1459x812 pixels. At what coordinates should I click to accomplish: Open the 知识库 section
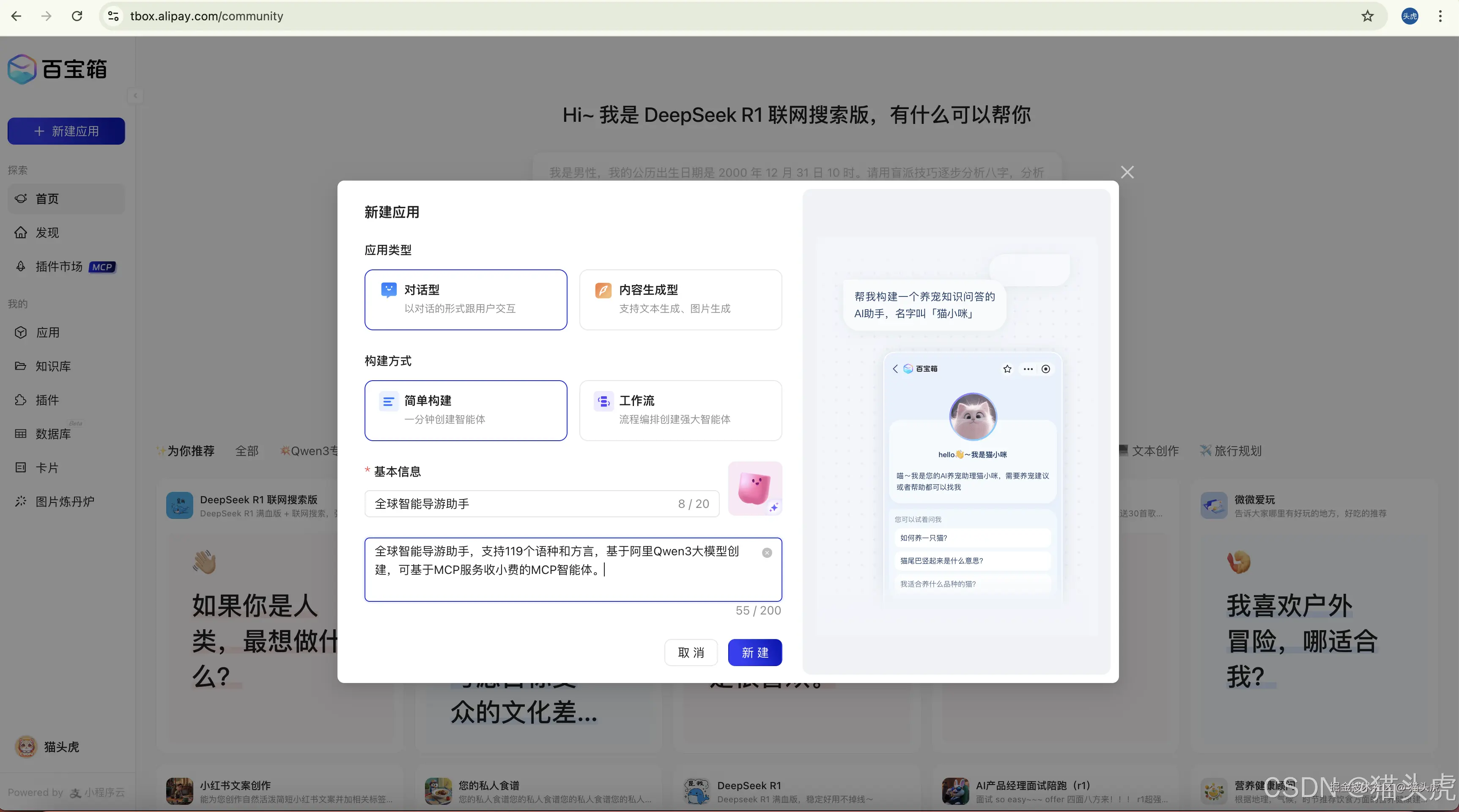tap(53, 366)
